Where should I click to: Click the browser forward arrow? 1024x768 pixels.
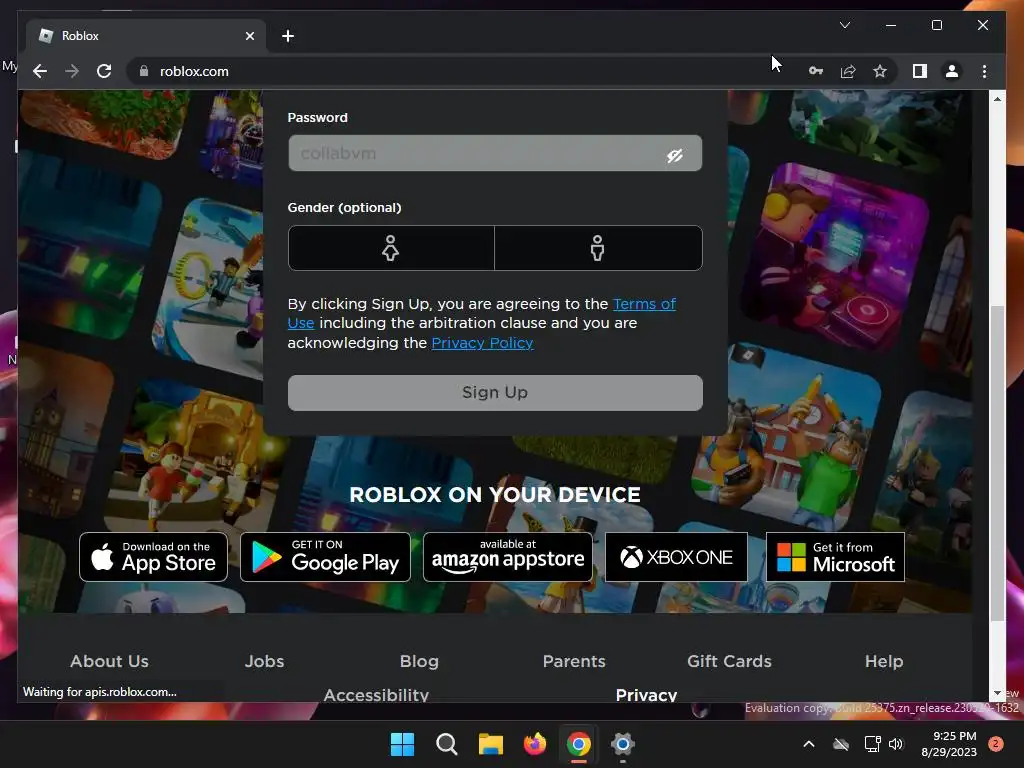(72, 71)
